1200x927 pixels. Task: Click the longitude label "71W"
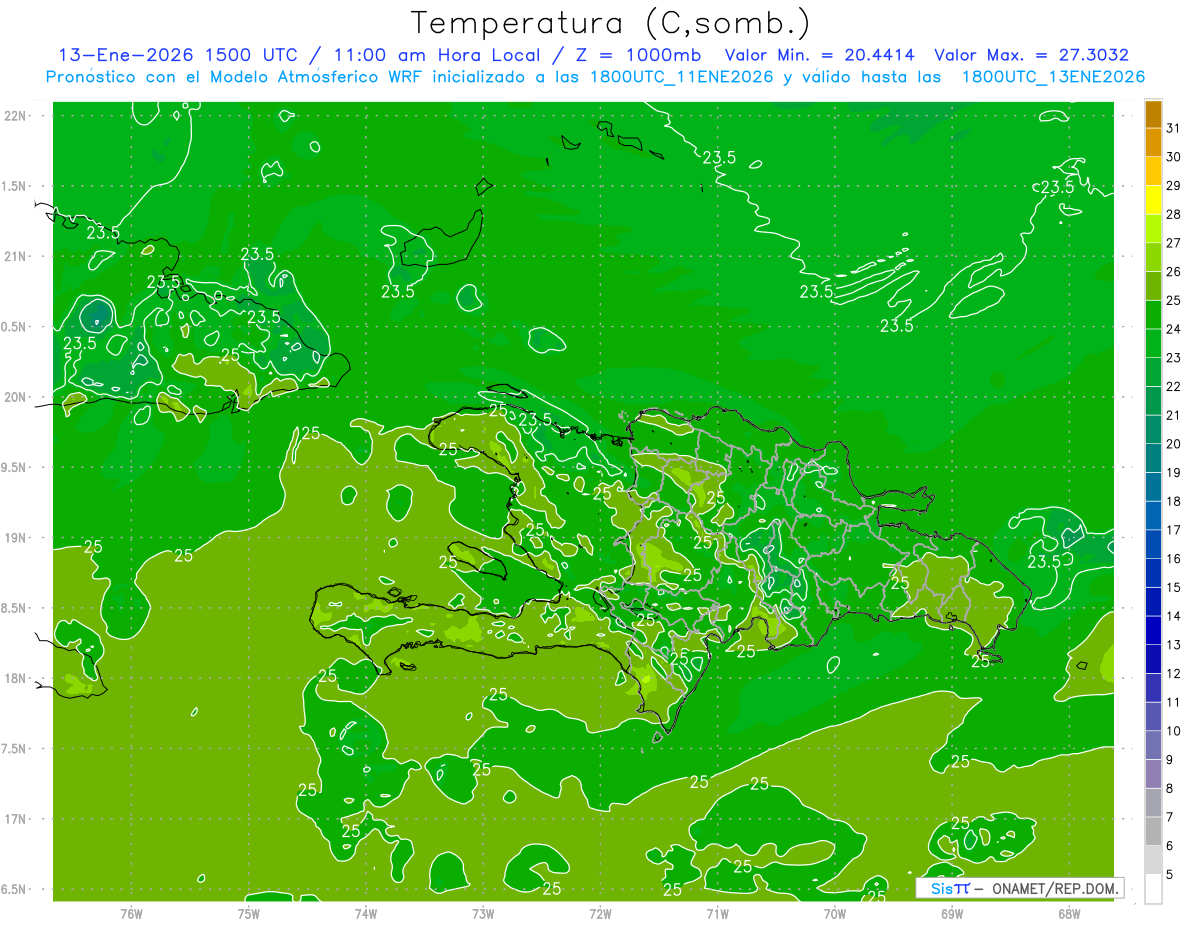717,913
